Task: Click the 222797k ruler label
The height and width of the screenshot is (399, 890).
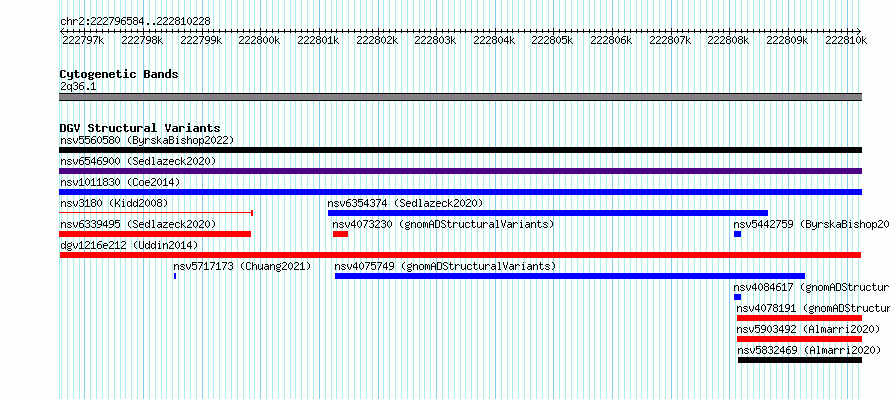Action: 83,40
